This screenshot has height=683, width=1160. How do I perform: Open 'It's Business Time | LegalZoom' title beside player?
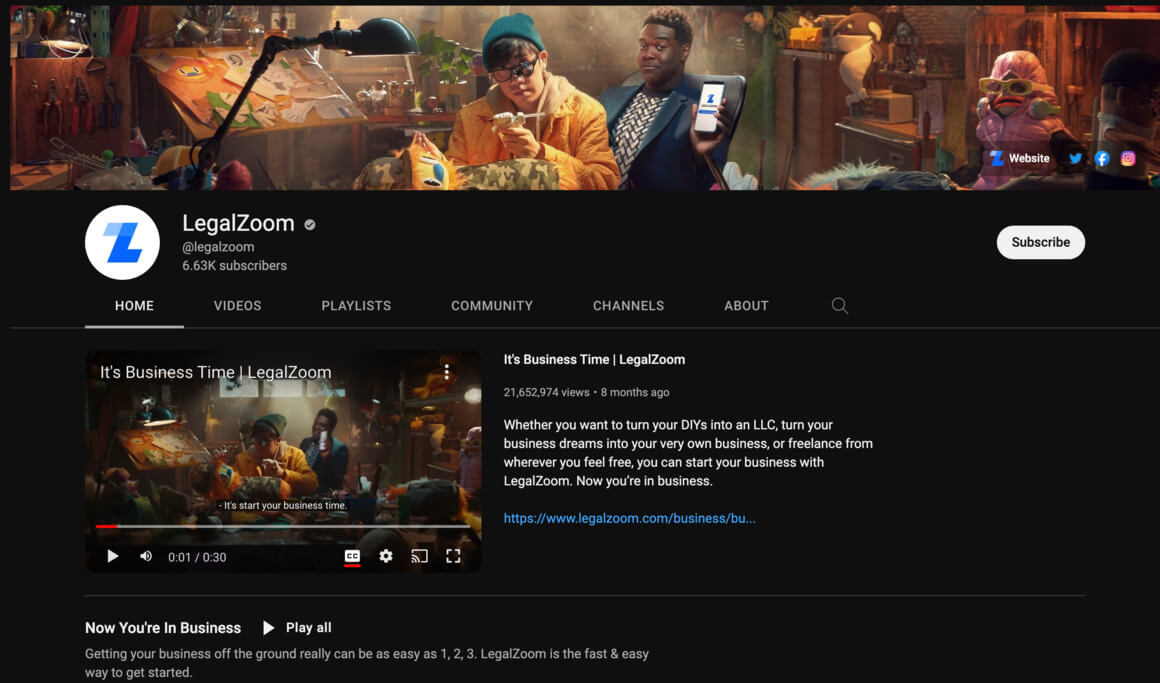pyautogui.click(x=594, y=360)
